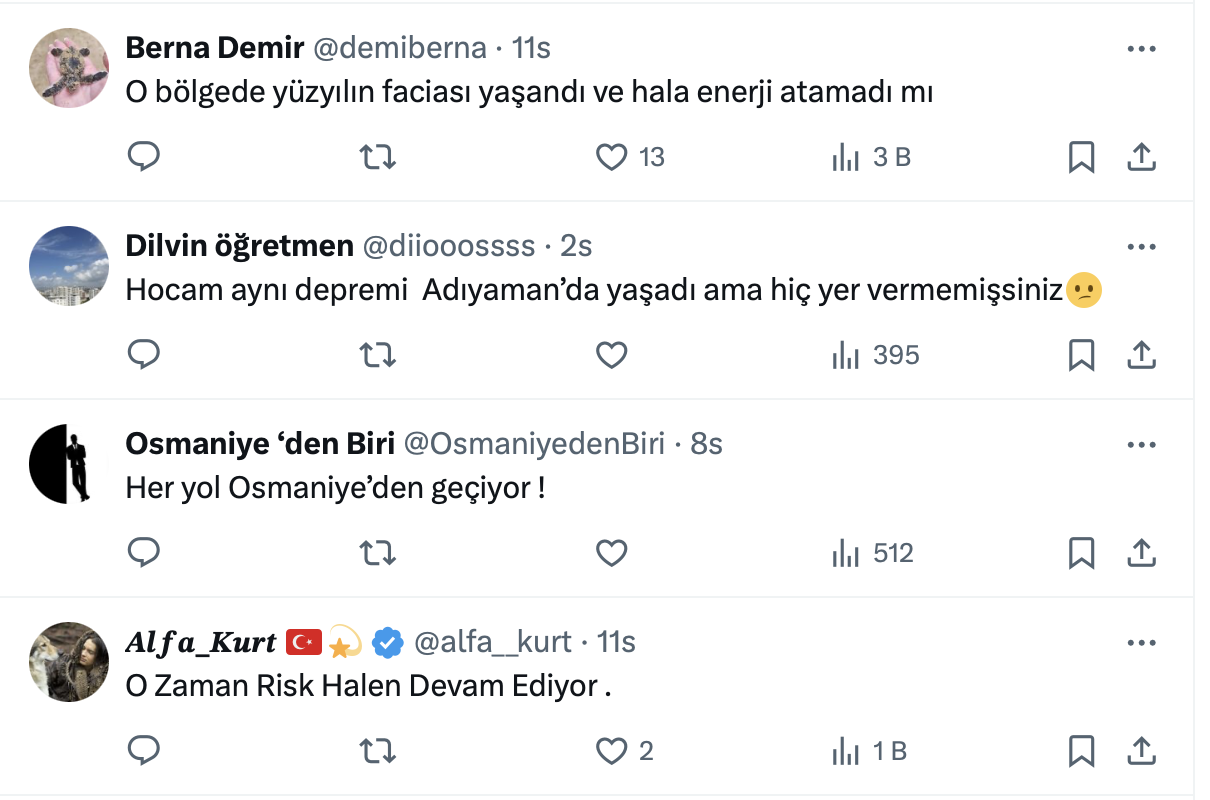The height and width of the screenshot is (800, 1210).
Task: Reply to Berna Demir's tweet
Action: pos(144,157)
